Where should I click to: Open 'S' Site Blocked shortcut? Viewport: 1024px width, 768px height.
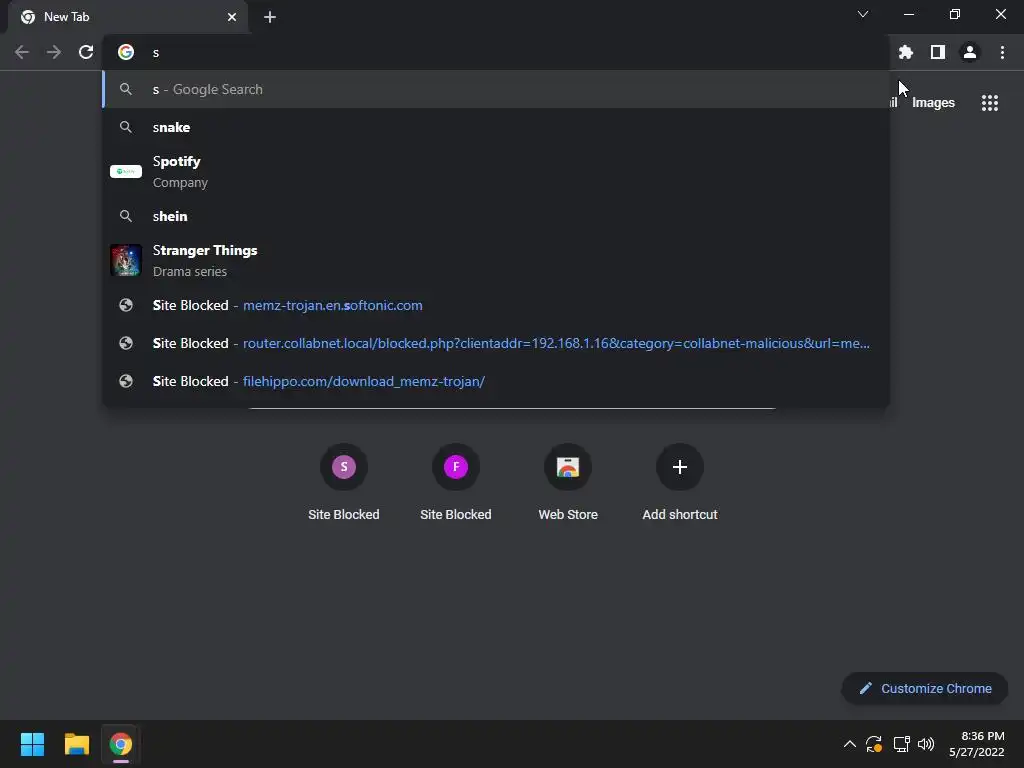[344, 483]
